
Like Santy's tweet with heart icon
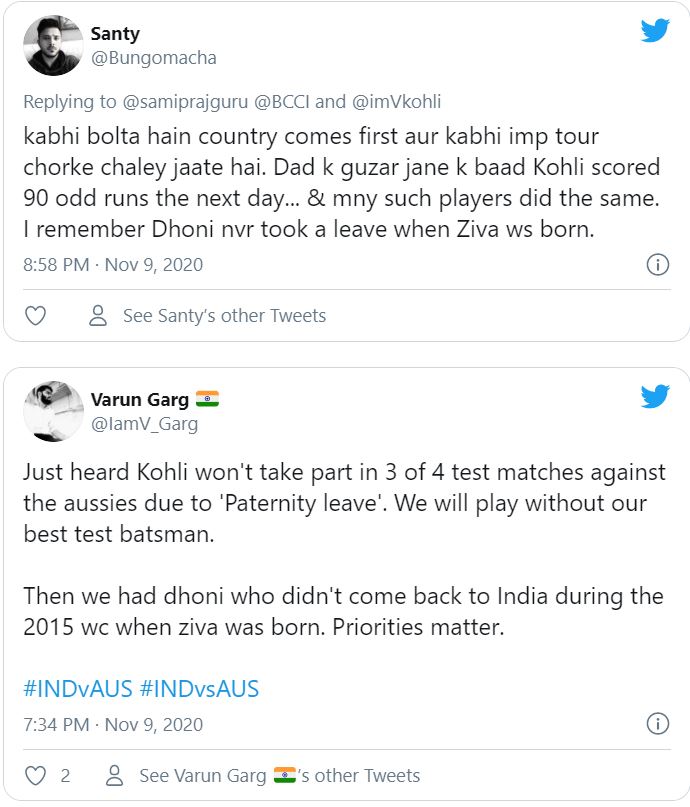click(x=35, y=316)
